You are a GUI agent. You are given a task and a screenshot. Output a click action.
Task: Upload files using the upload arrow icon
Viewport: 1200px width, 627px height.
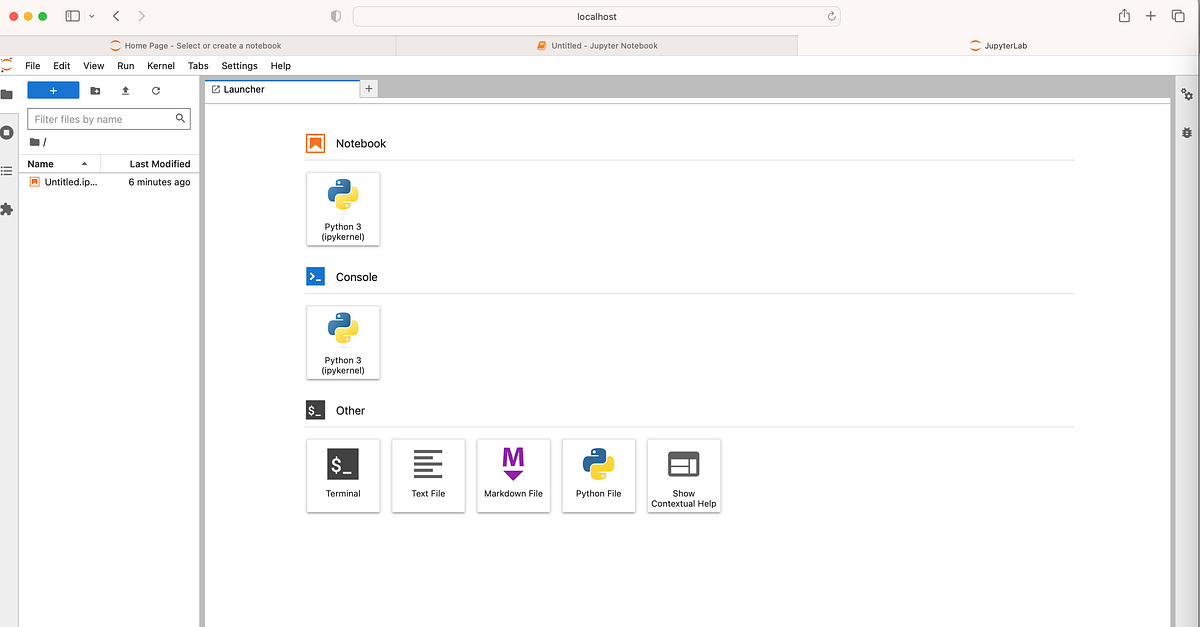(124, 90)
